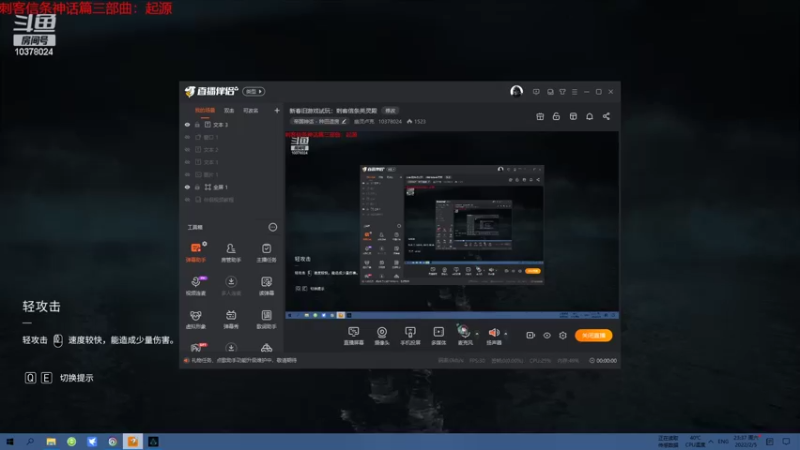
Task: Toggle the preview eye icon beside 关闭直播
Action: click(x=547, y=335)
